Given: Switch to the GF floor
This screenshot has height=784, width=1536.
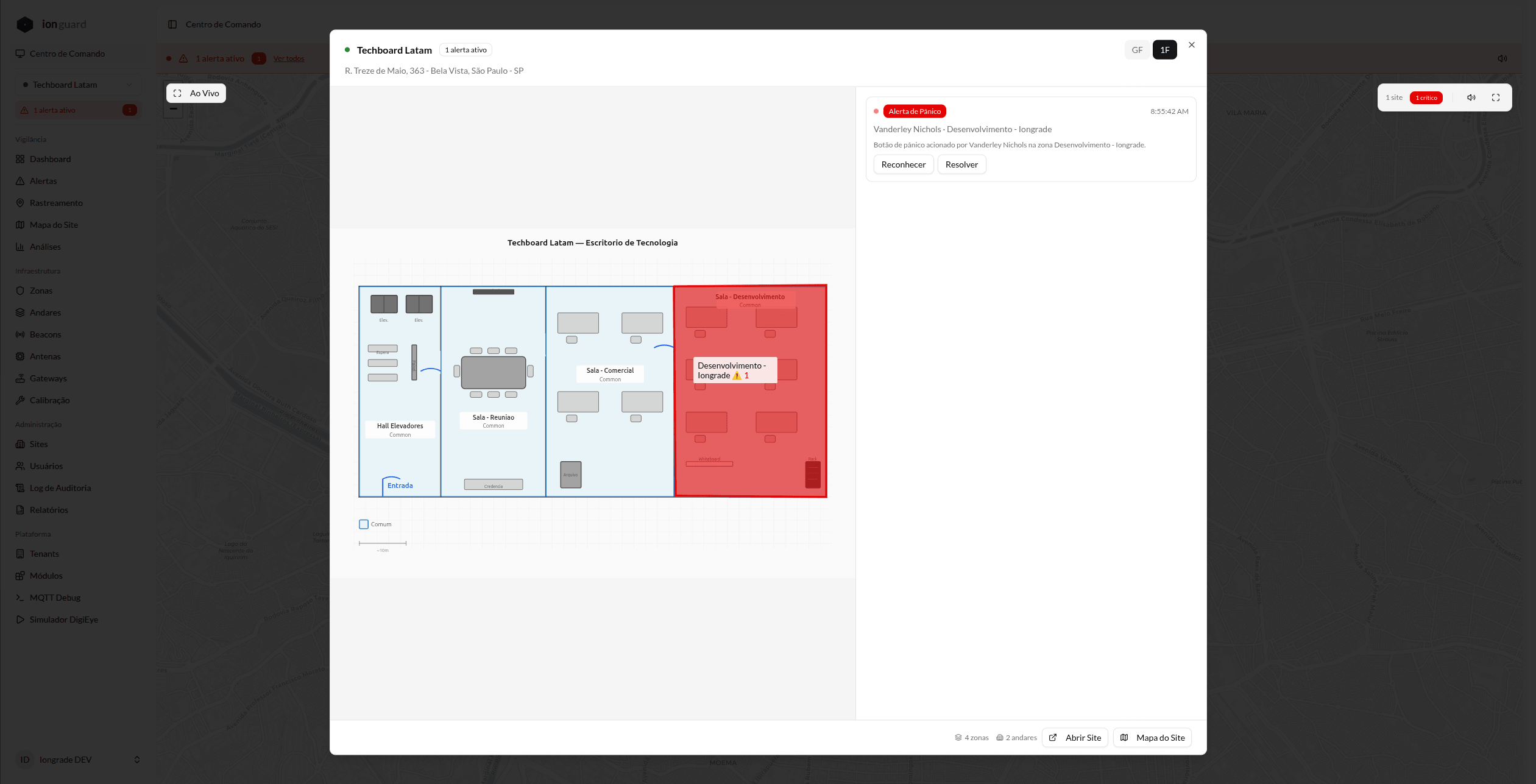Looking at the screenshot, I should 1137,50.
